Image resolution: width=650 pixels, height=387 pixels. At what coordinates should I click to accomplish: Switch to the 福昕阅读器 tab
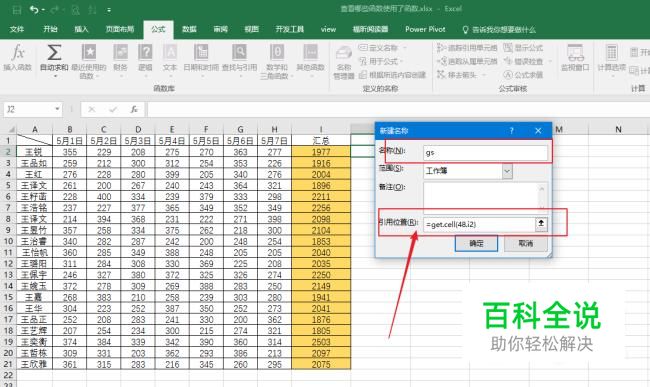click(370, 29)
